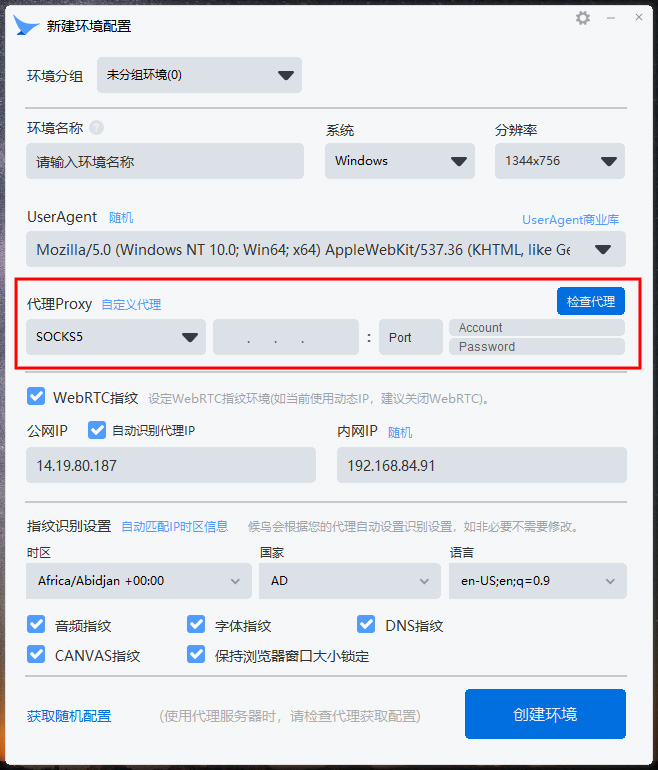Click the 环境名称 input field
This screenshot has height=770, width=658.
(165, 161)
